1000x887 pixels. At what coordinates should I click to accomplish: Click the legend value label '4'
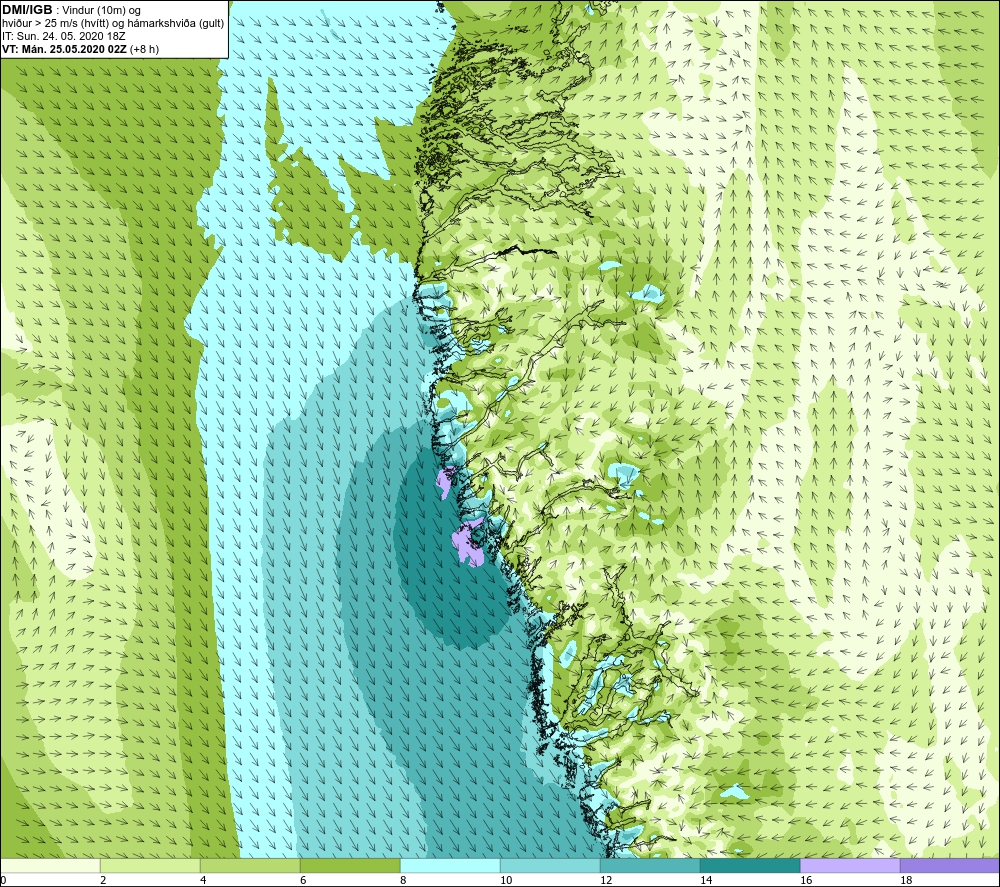(203, 880)
